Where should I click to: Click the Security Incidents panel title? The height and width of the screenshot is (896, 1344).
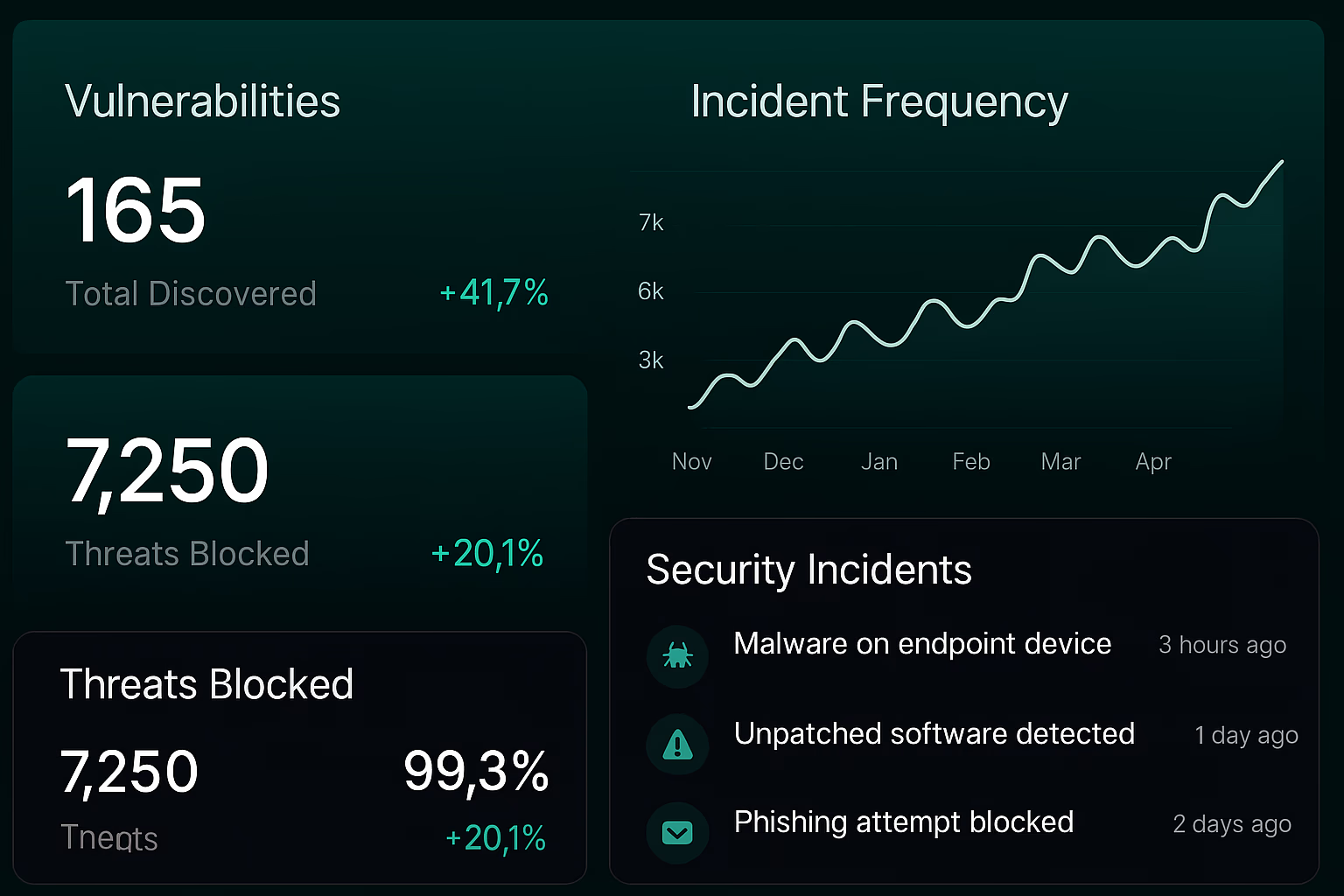coord(808,570)
